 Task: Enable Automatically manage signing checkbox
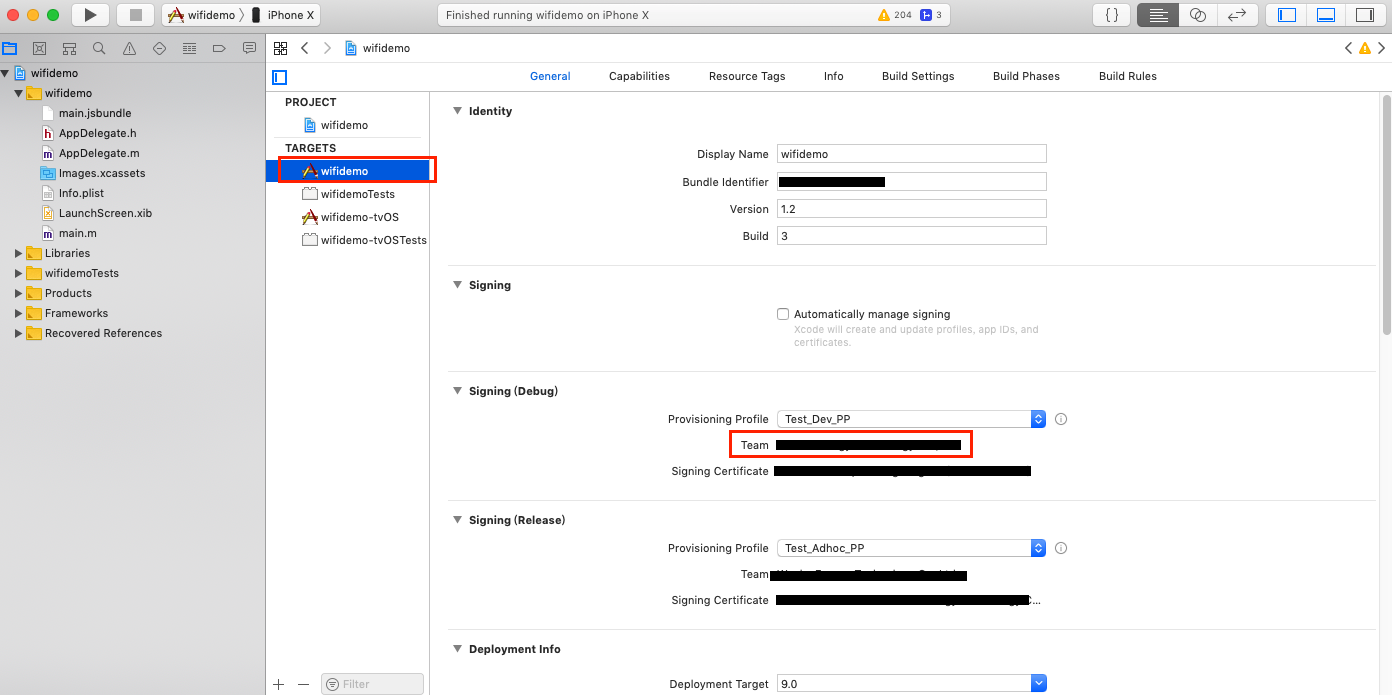[x=783, y=314]
